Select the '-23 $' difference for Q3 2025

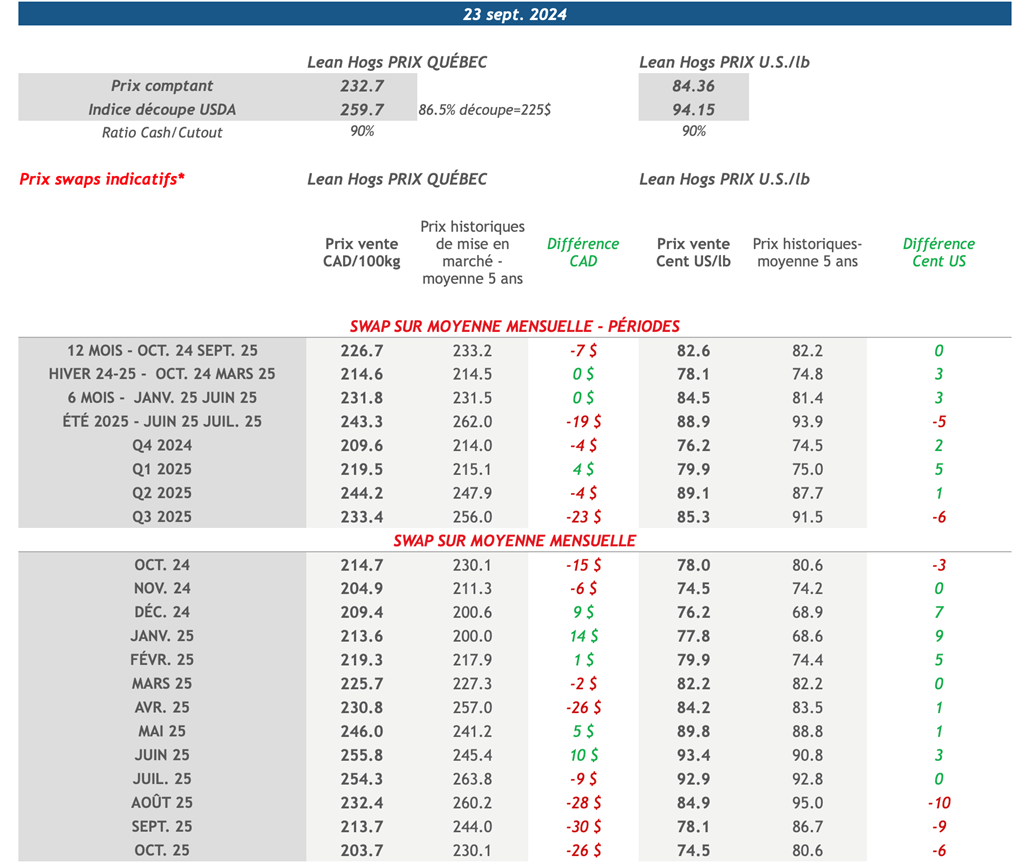582,517
